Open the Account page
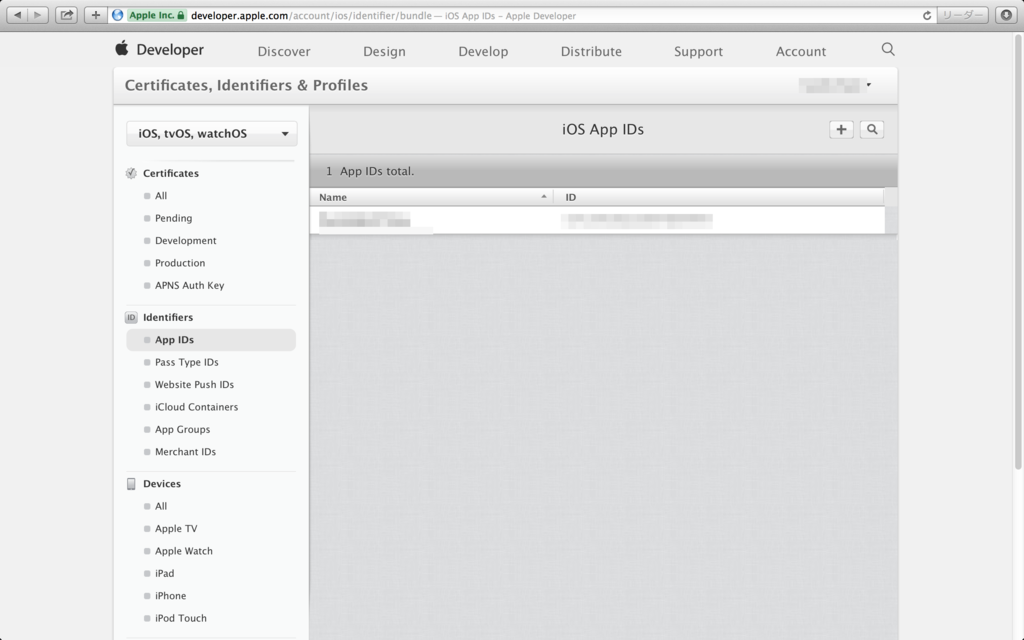The image size is (1024, 640). point(801,52)
